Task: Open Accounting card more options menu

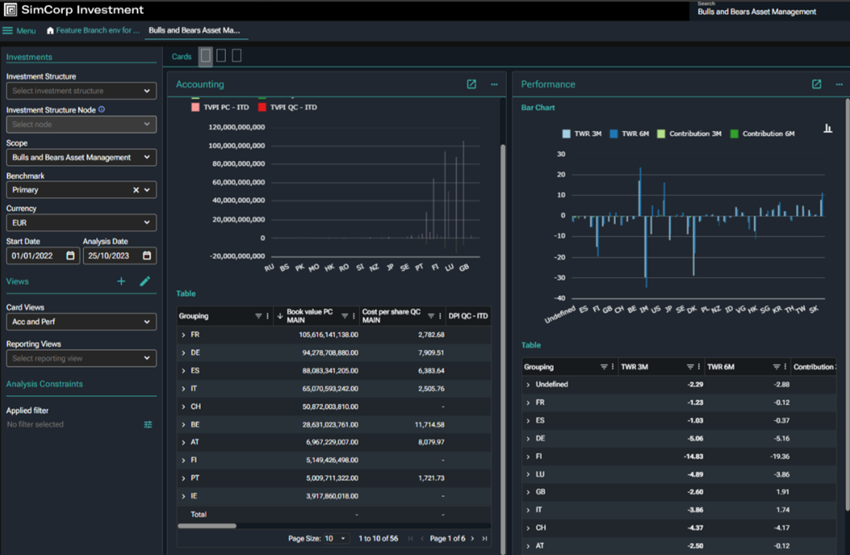Action: coord(494,84)
